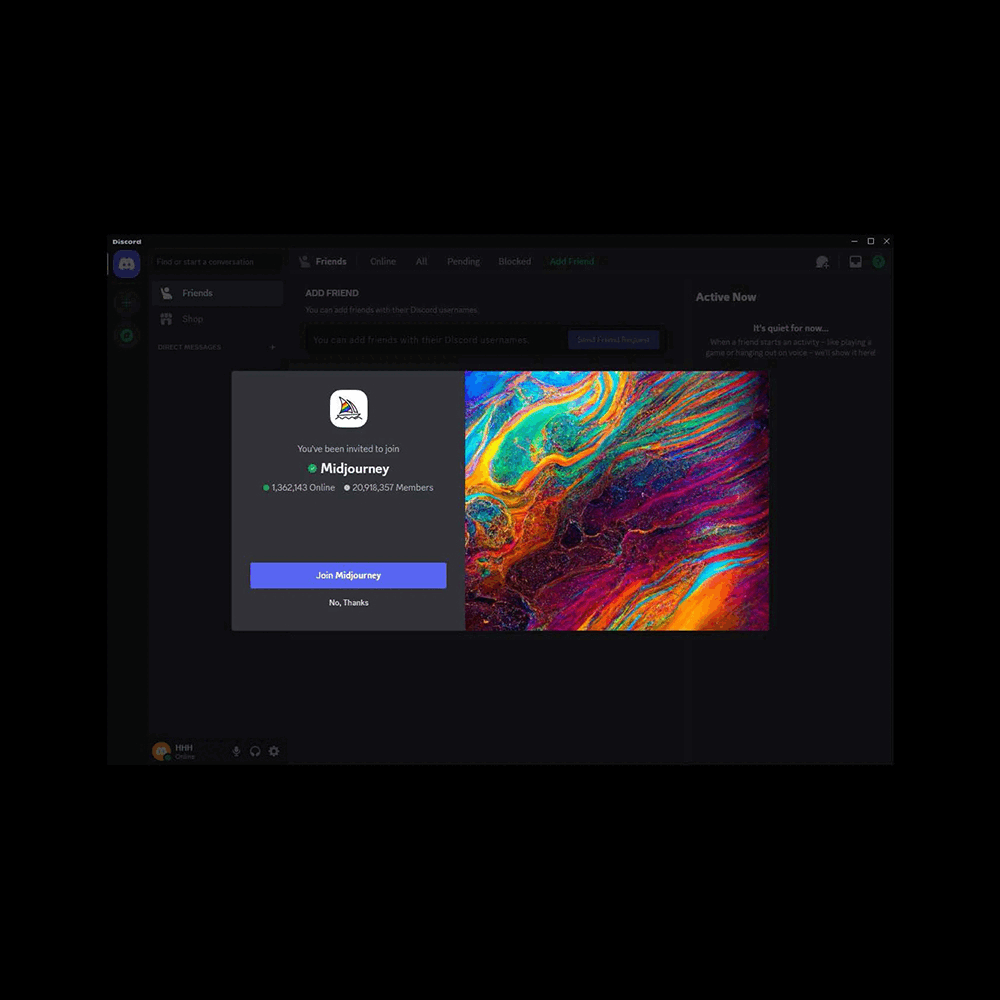This screenshot has height=1000, width=1000.
Task: Click the Join Midjourney button
Action: (348, 576)
